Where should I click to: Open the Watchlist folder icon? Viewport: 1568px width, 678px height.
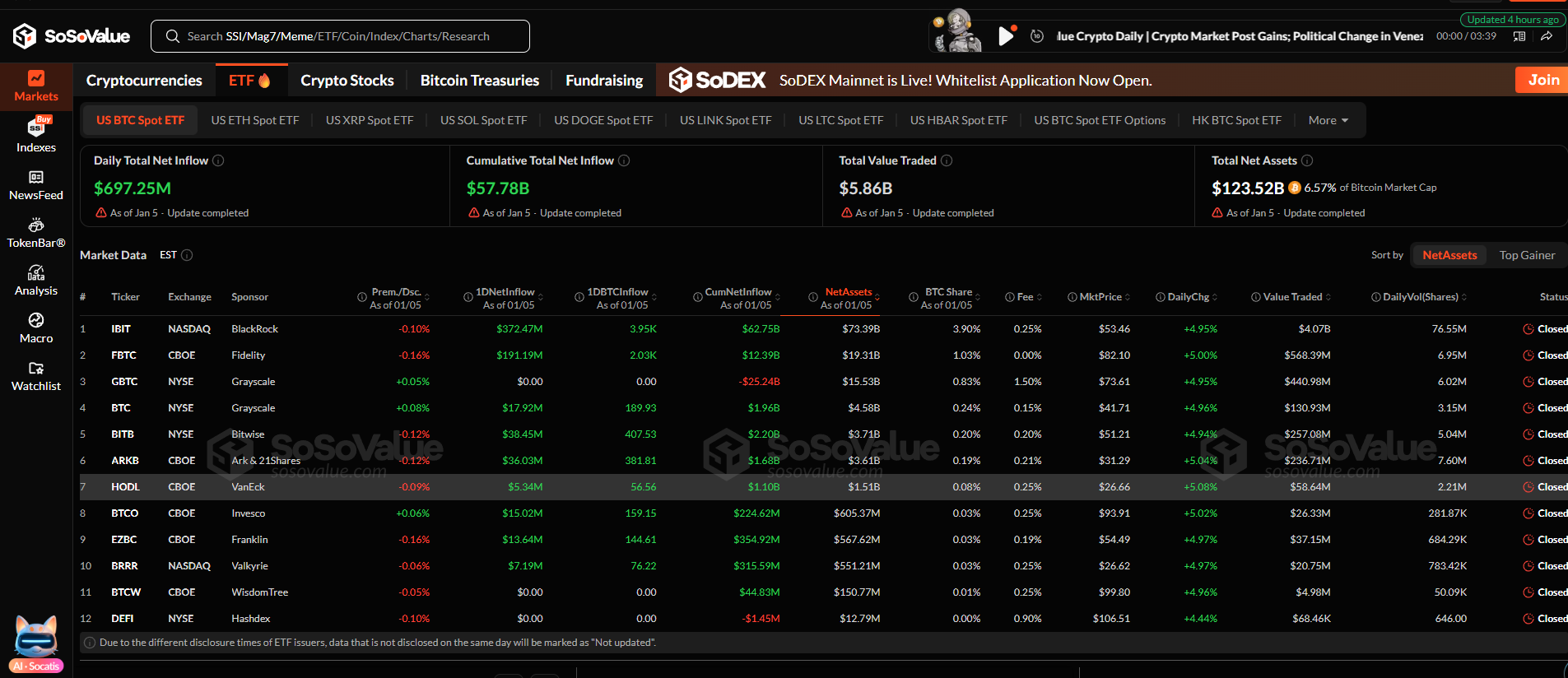point(36,369)
